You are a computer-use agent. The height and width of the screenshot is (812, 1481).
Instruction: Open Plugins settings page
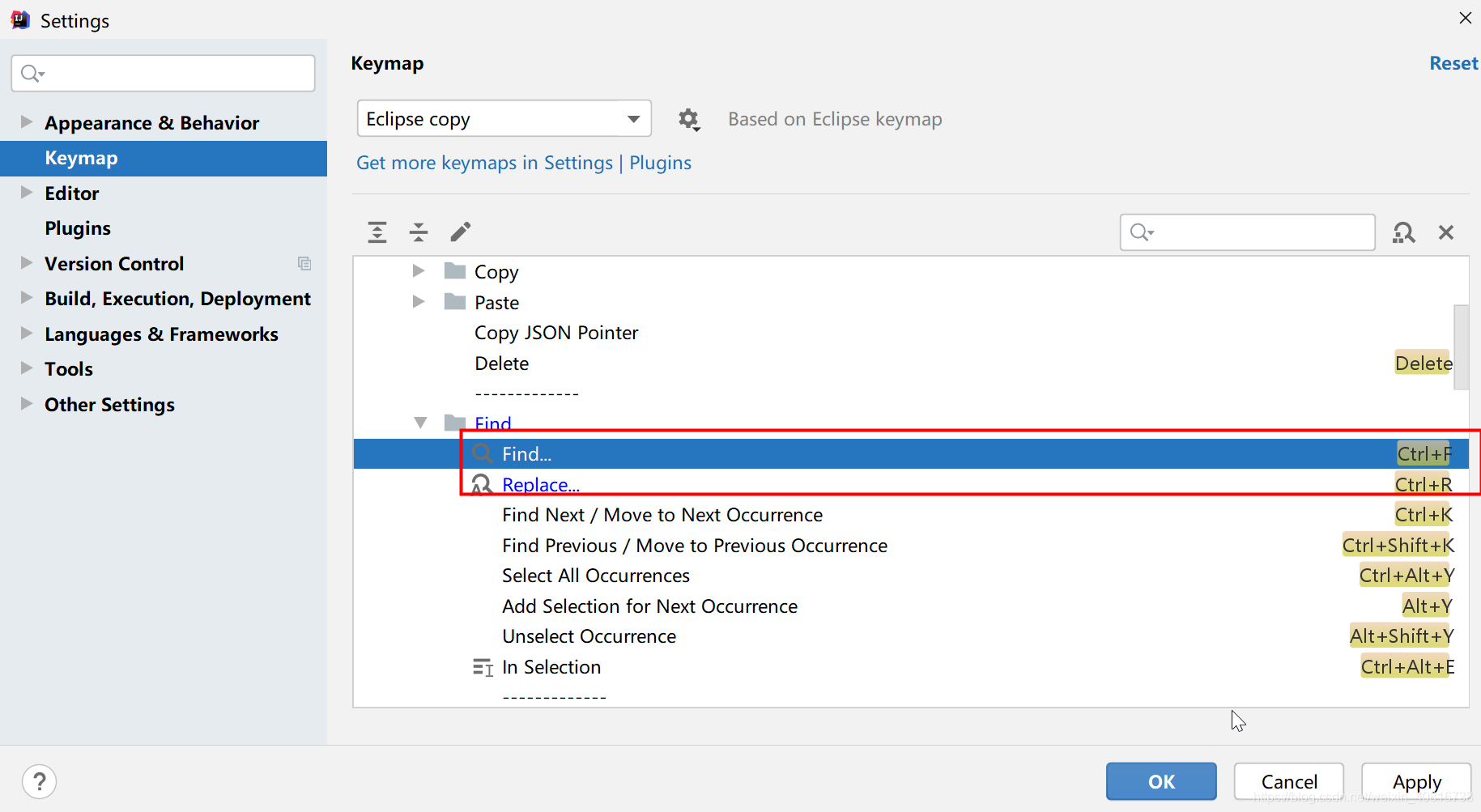[78, 228]
